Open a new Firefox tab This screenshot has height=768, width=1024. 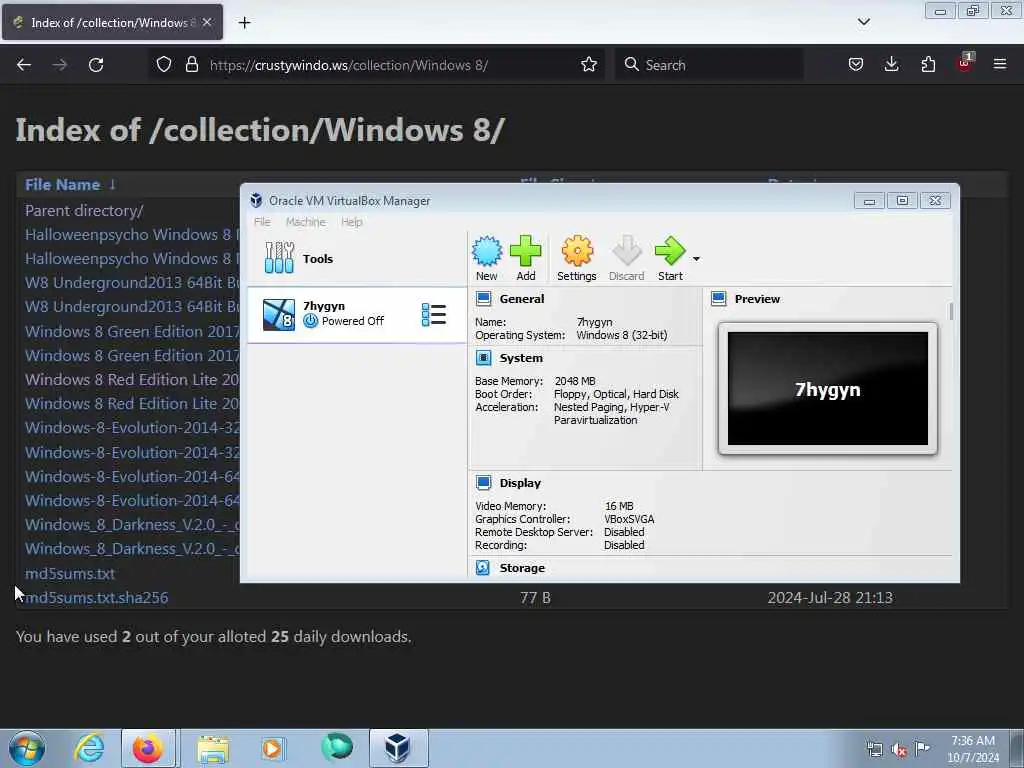[244, 23]
